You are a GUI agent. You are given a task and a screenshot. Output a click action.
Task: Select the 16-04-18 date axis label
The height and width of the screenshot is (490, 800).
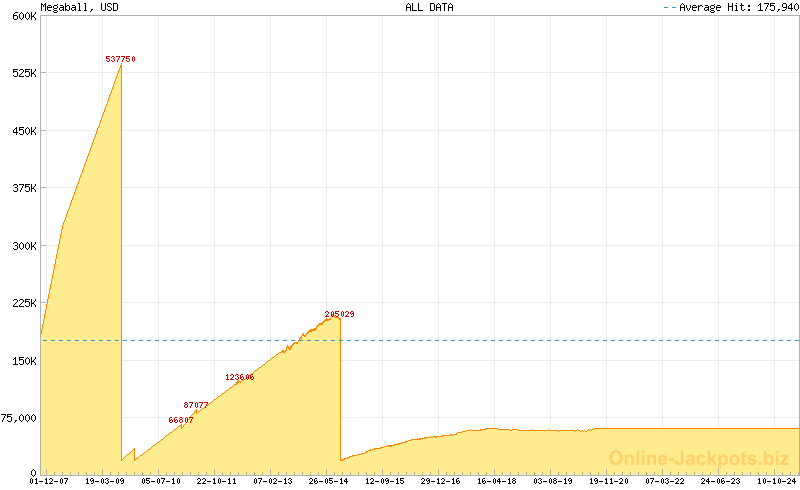click(497, 481)
